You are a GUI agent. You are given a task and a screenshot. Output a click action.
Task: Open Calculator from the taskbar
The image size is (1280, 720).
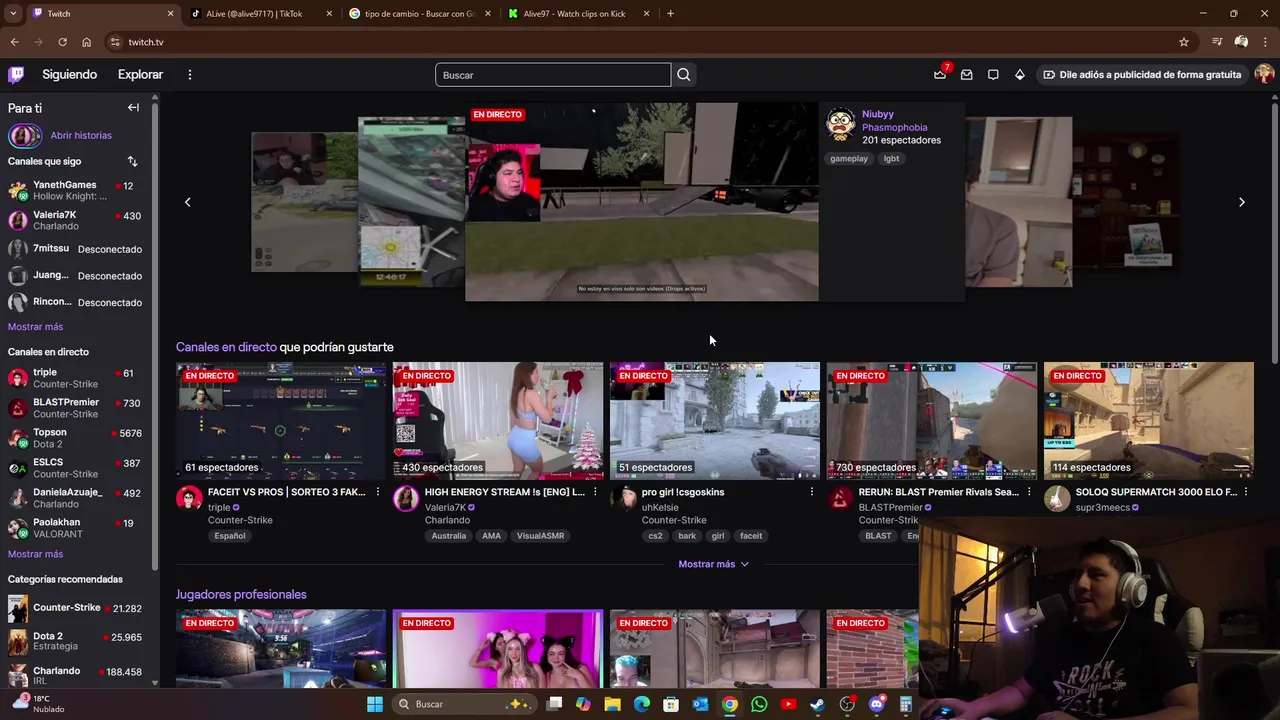905,704
